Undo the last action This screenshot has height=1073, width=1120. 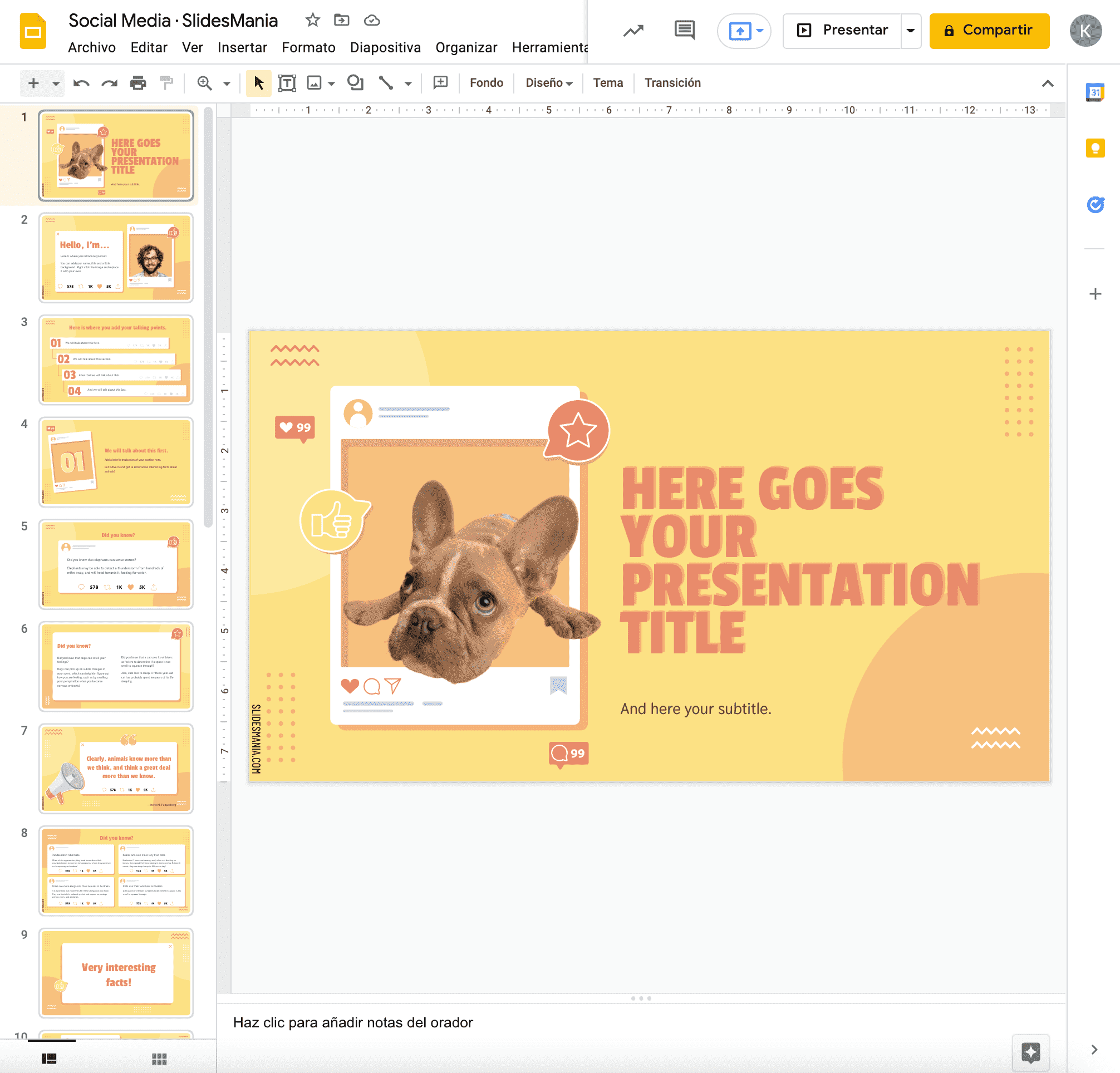tap(81, 83)
